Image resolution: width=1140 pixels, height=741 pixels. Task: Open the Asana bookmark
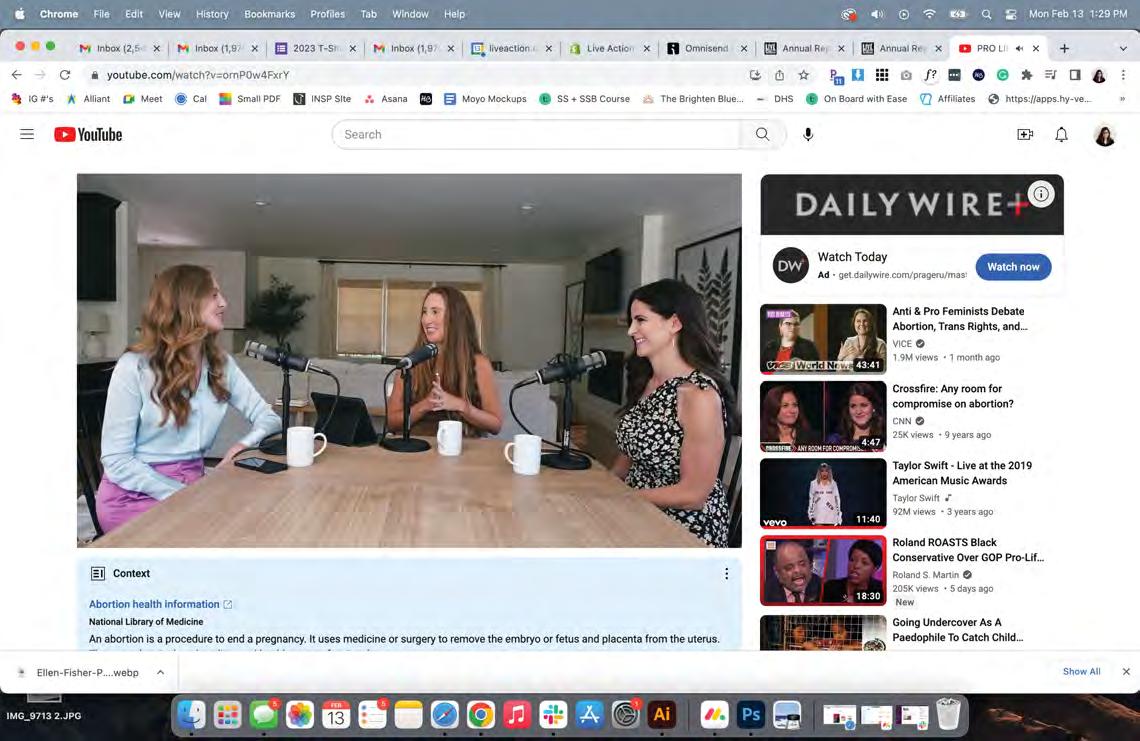tap(386, 99)
